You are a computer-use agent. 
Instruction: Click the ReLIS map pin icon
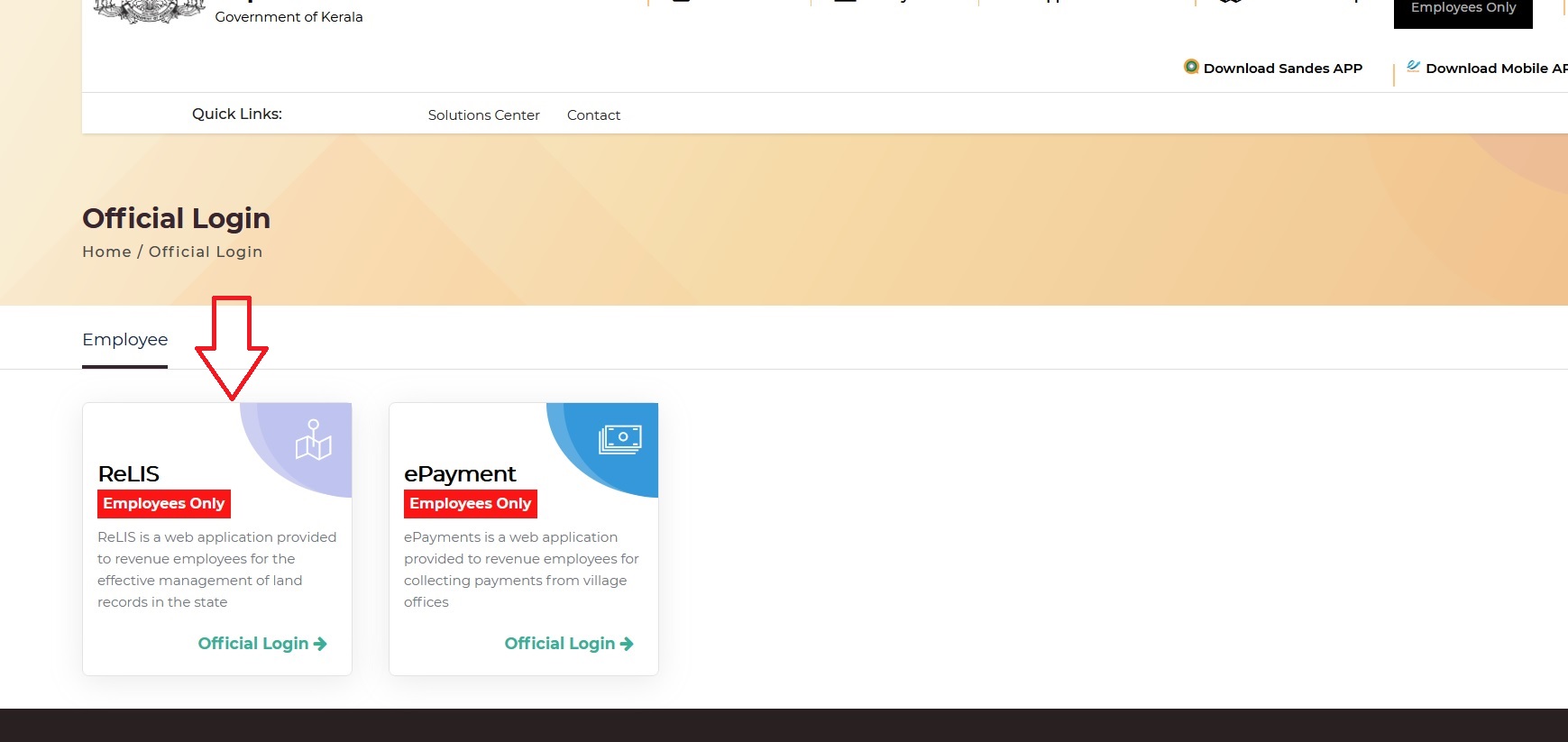(x=313, y=440)
